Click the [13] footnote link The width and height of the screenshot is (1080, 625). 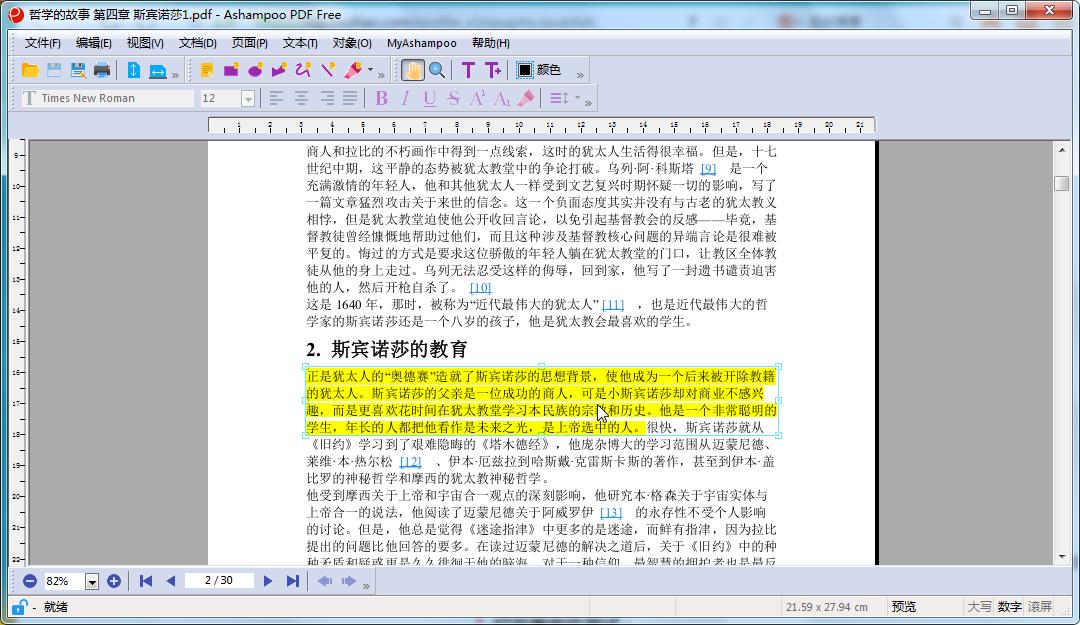[613, 512]
